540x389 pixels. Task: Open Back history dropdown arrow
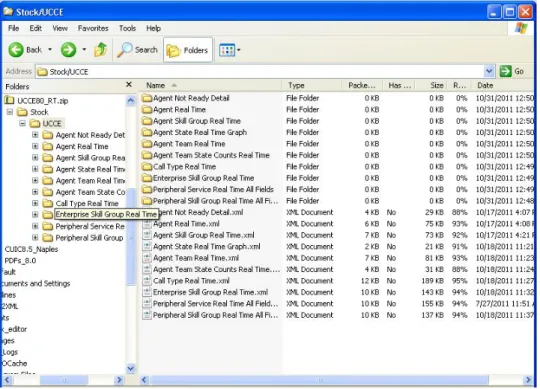[50, 50]
